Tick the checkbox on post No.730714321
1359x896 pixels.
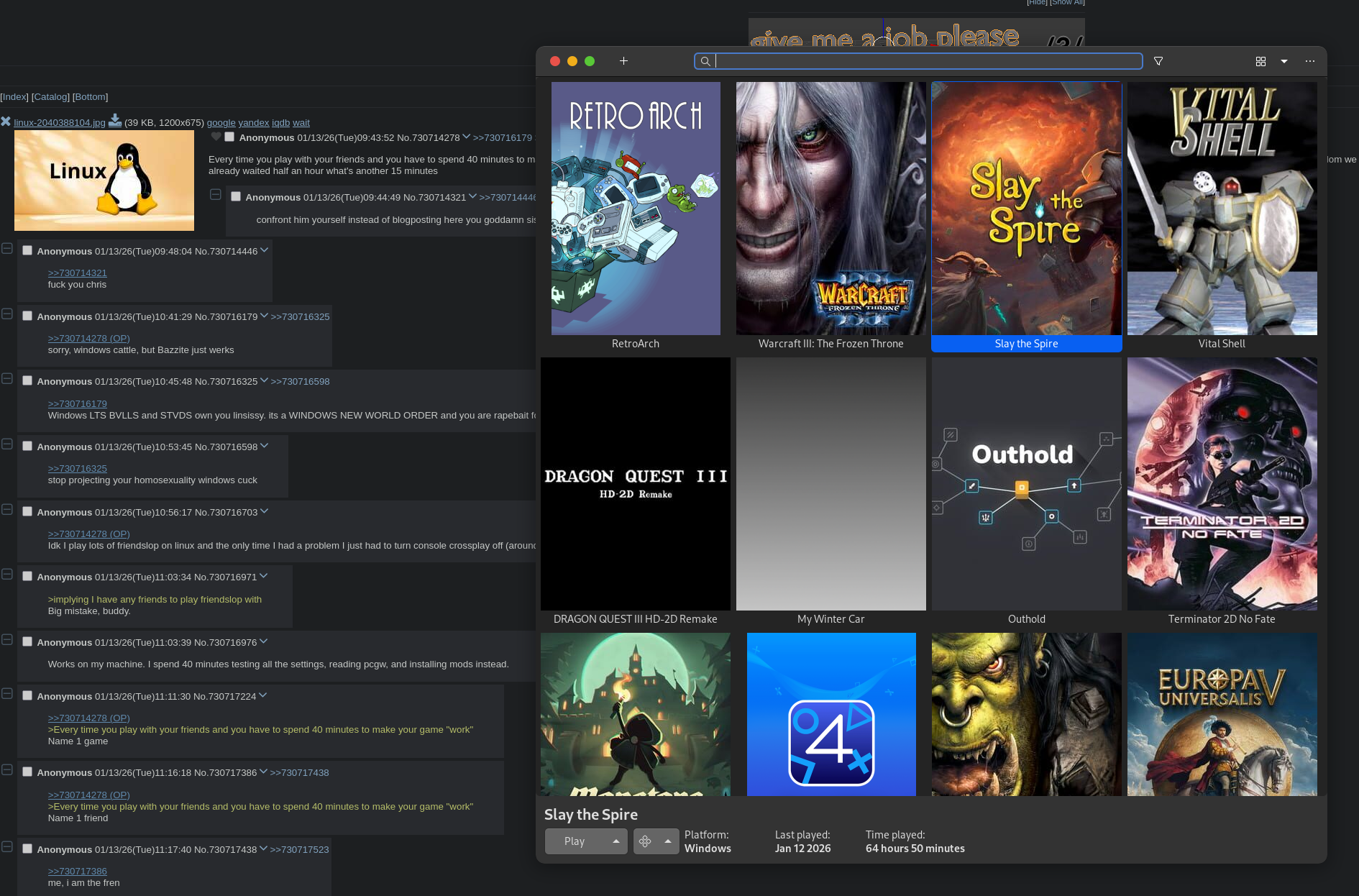[236, 196]
